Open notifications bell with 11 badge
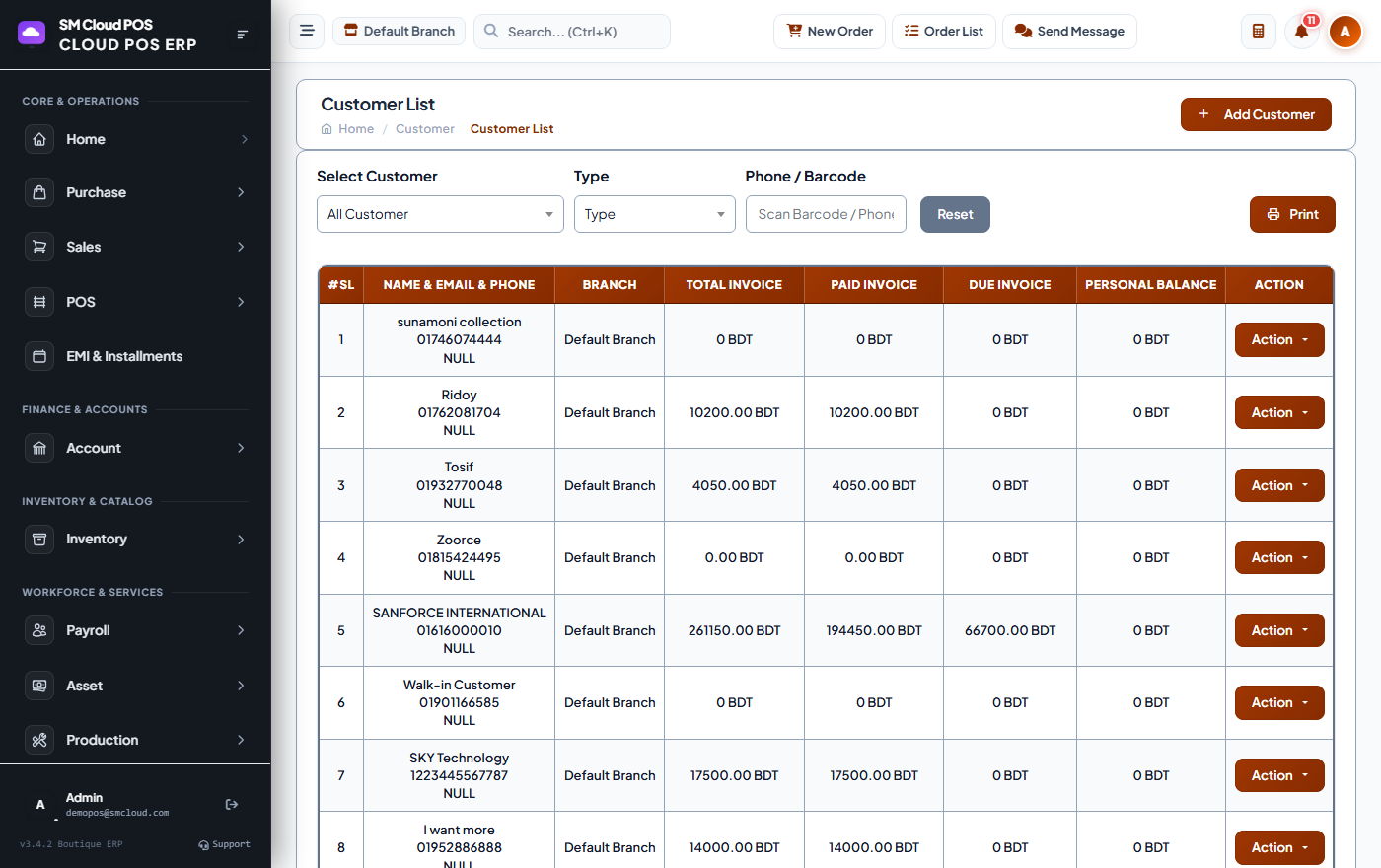Image resolution: width=1381 pixels, height=868 pixels. click(1302, 32)
